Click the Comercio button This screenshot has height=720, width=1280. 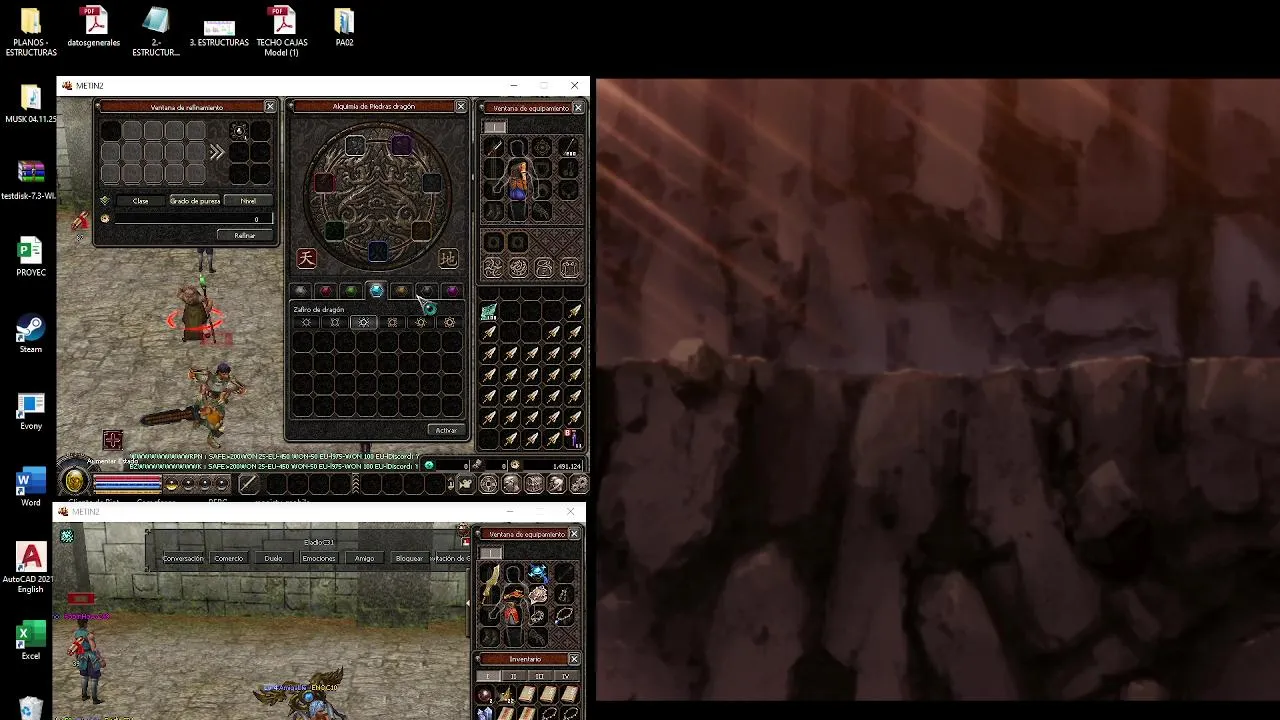[228, 558]
